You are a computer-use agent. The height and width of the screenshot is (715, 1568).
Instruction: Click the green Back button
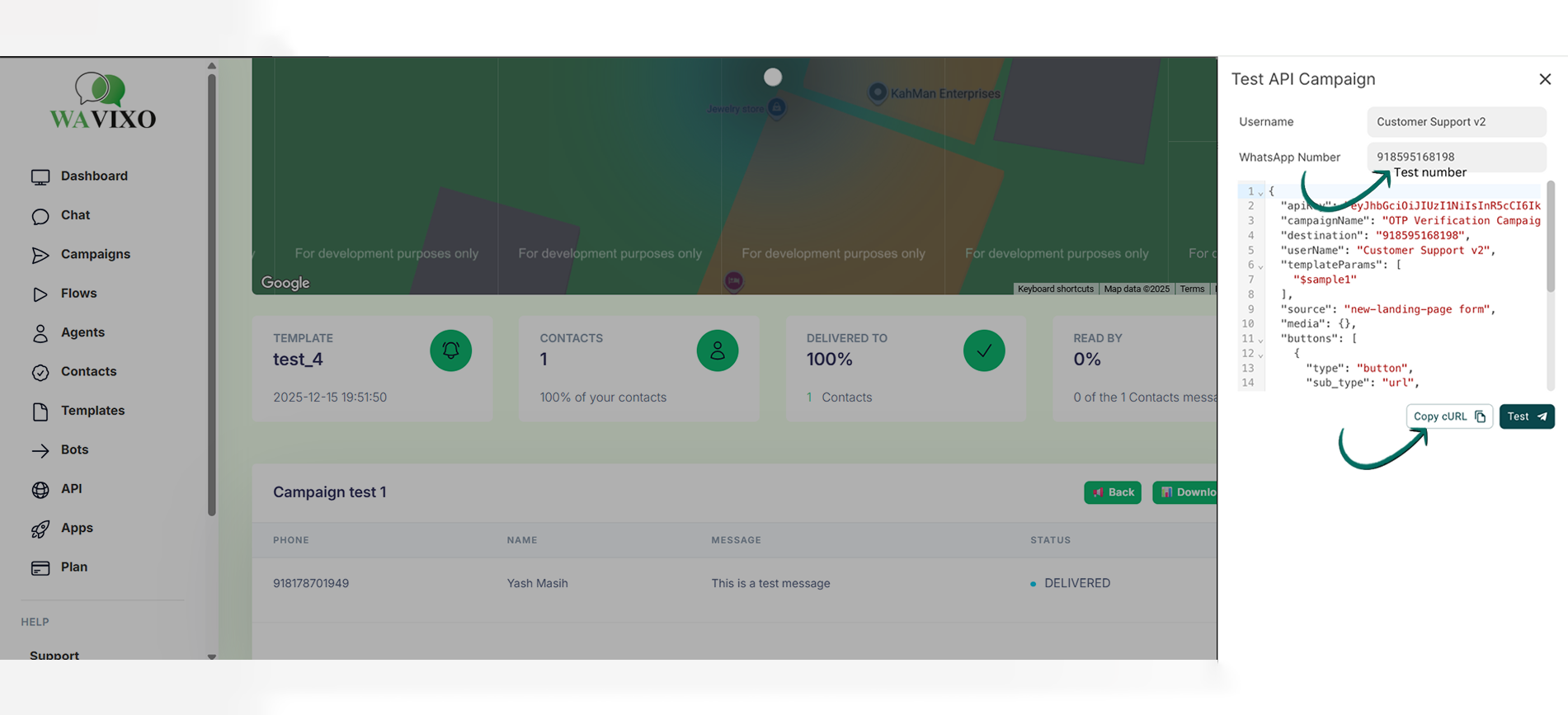1112,492
